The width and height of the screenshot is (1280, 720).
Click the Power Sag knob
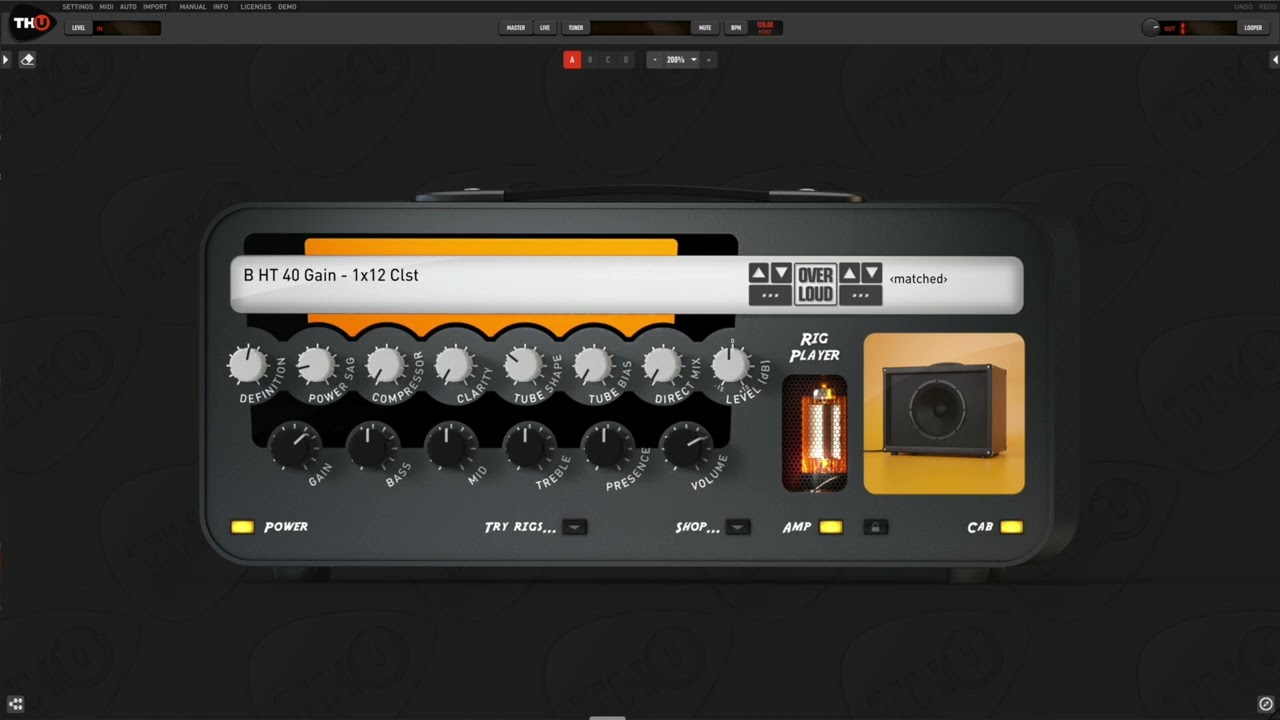(x=316, y=366)
